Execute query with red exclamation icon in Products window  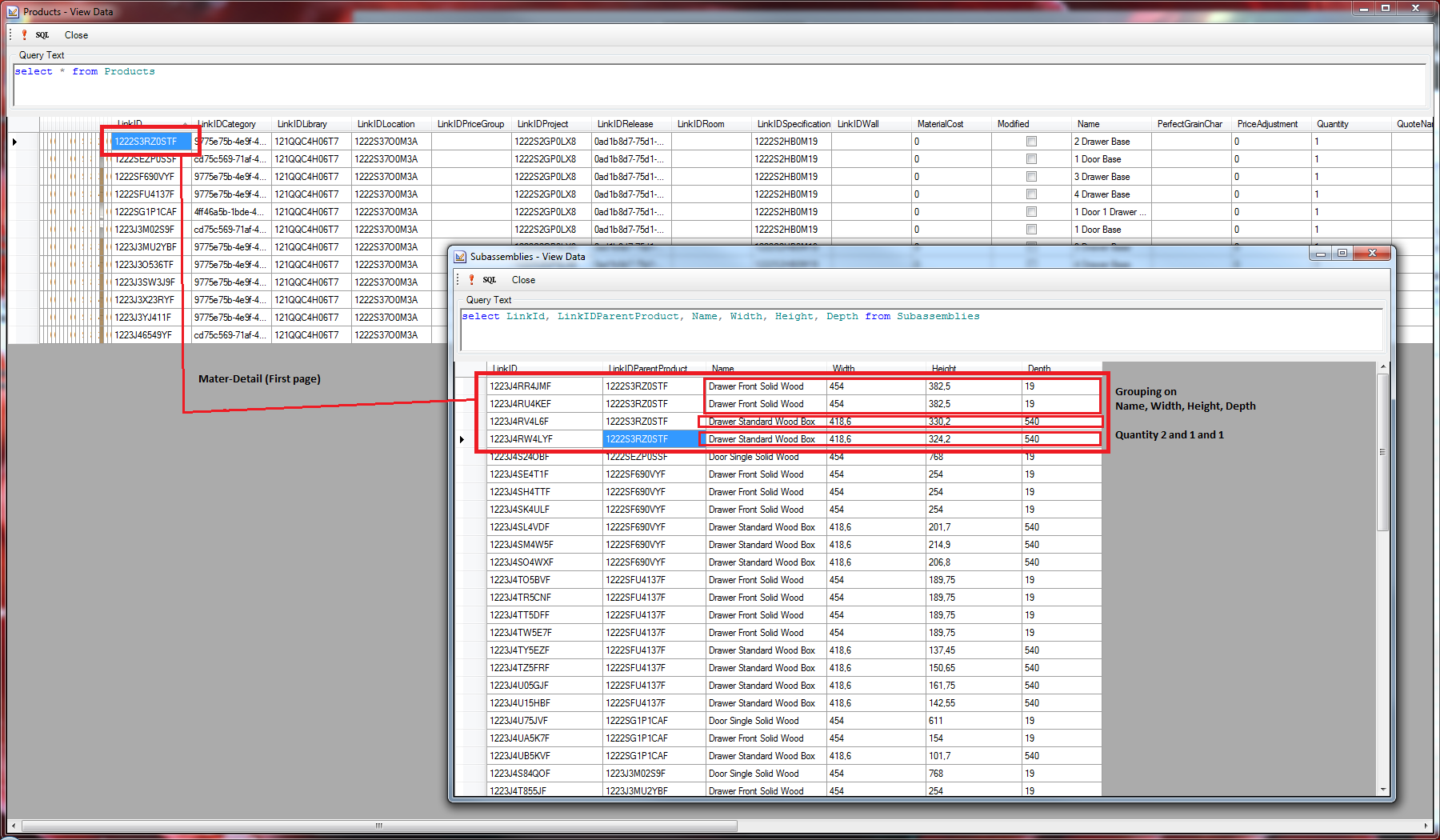point(24,34)
